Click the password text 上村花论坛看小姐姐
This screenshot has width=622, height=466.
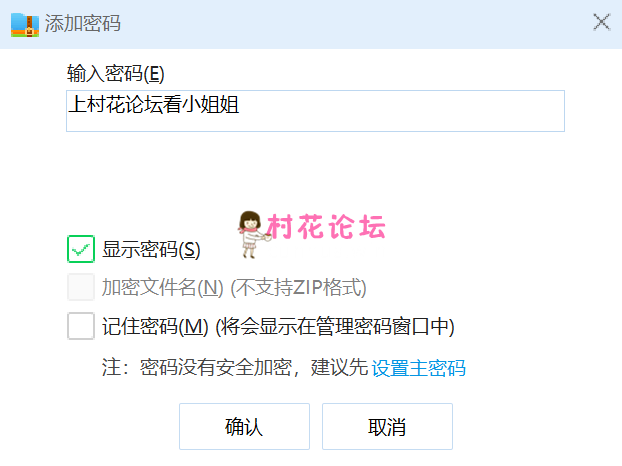(x=154, y=105)
